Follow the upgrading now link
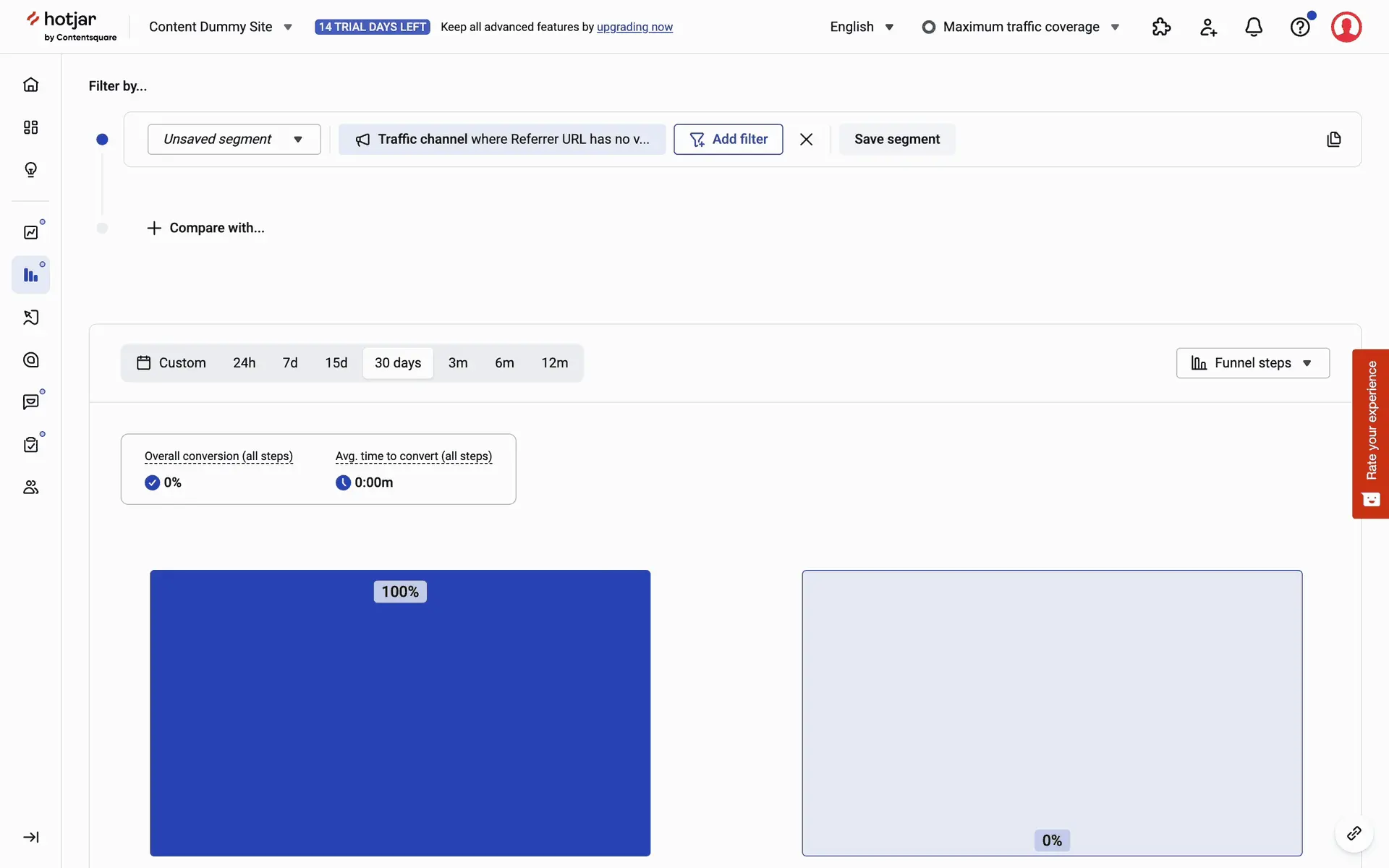The width and height of the screenshot is (1389, 868). point(634,27)
